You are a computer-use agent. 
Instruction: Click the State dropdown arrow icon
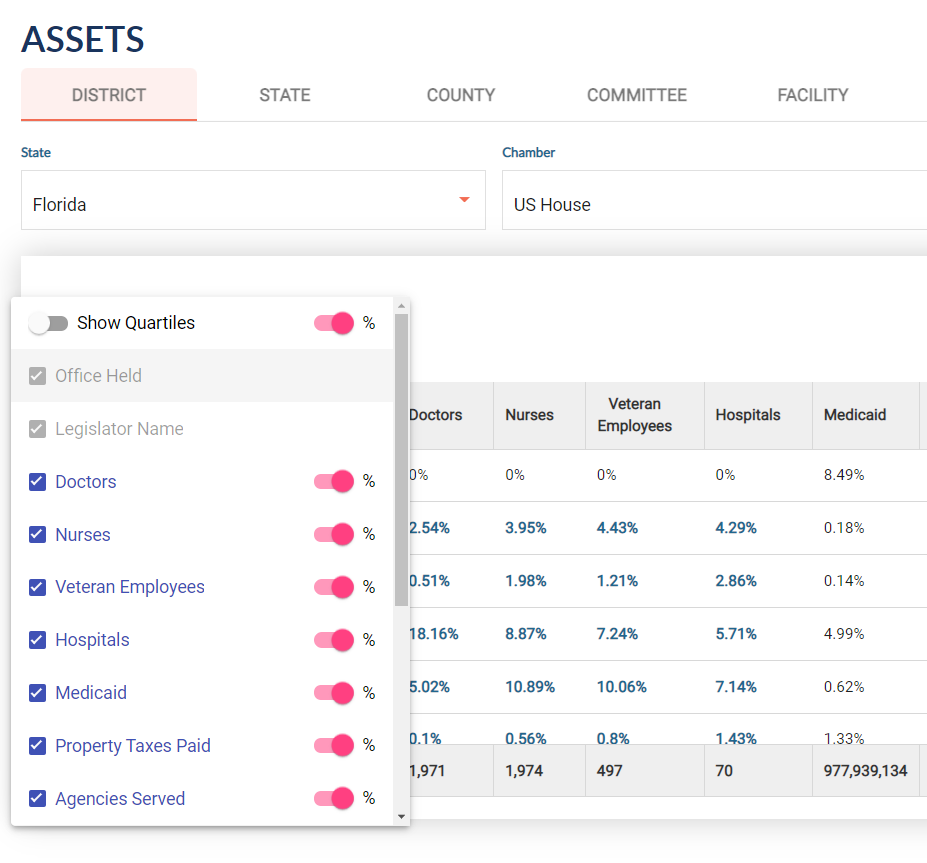464,200
